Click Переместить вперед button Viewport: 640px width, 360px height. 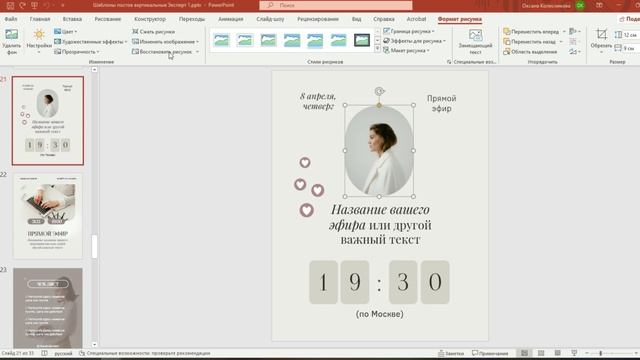click(x=531, y=31)
